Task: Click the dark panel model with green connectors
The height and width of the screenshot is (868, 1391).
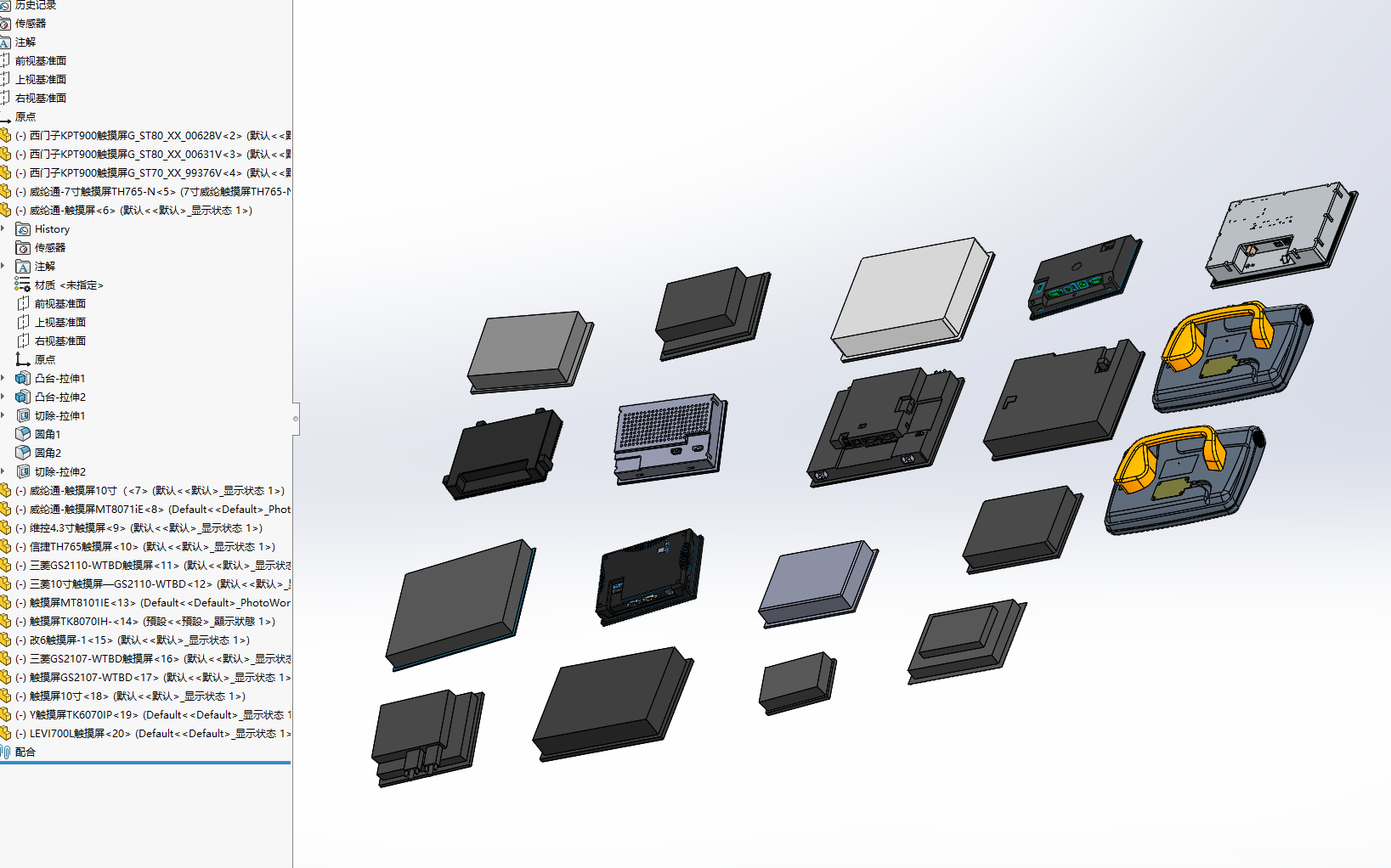Action: click(1084, 278)
